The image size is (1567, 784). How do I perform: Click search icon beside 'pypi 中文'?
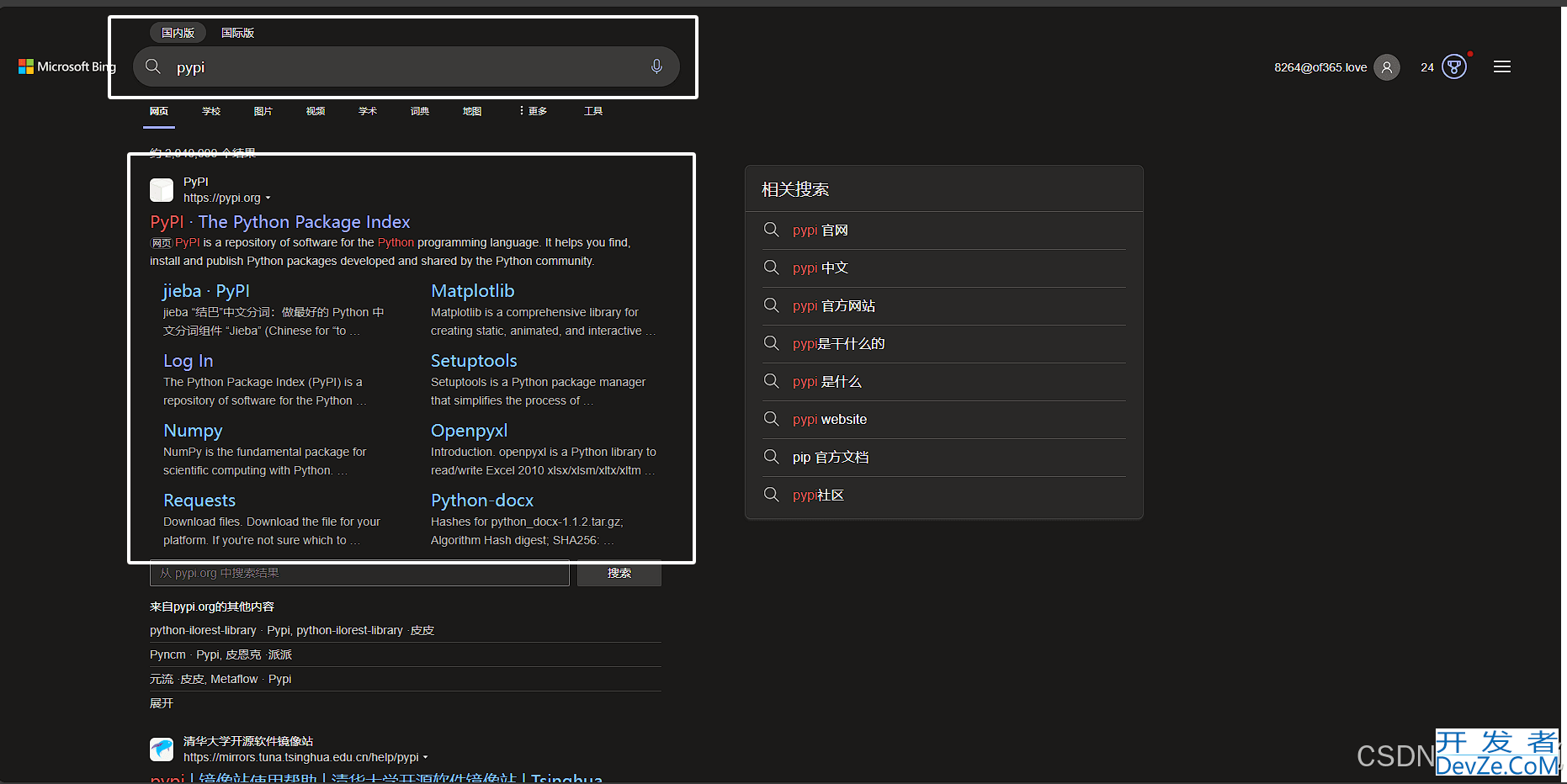point(771,268)
